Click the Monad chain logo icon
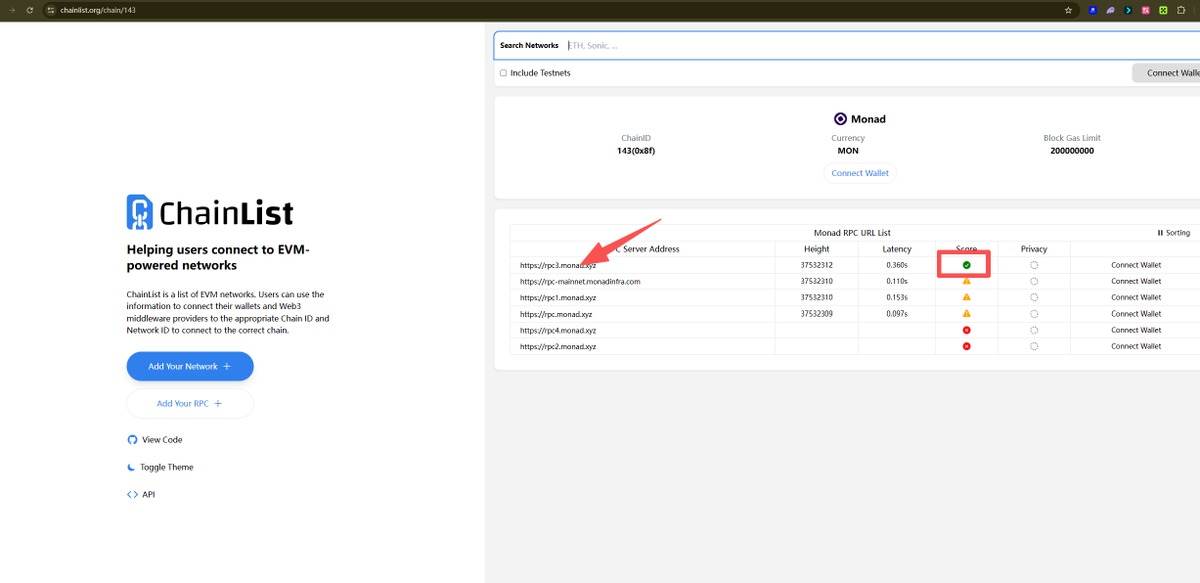Screen dimensions: 1200x583 [x=840, y=118]
